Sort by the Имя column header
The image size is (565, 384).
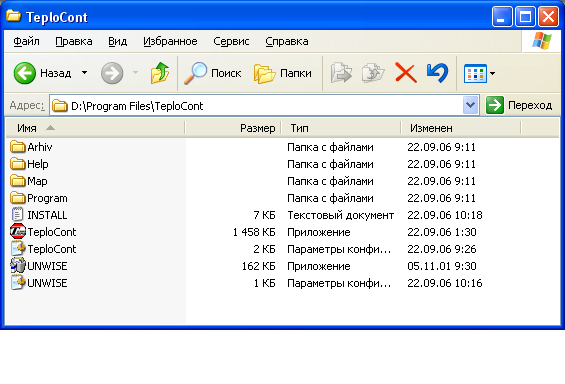(x=95, y=128)
